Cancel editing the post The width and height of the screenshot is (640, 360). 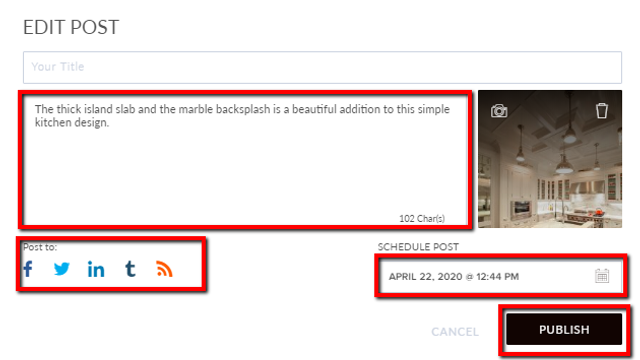(x=455, y=332)
